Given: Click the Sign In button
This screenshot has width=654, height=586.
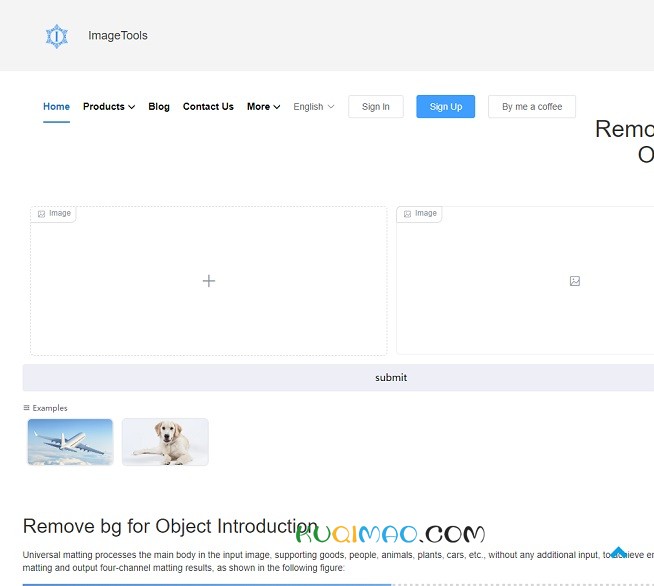Looking at the screenshot, I should point(376,107).
